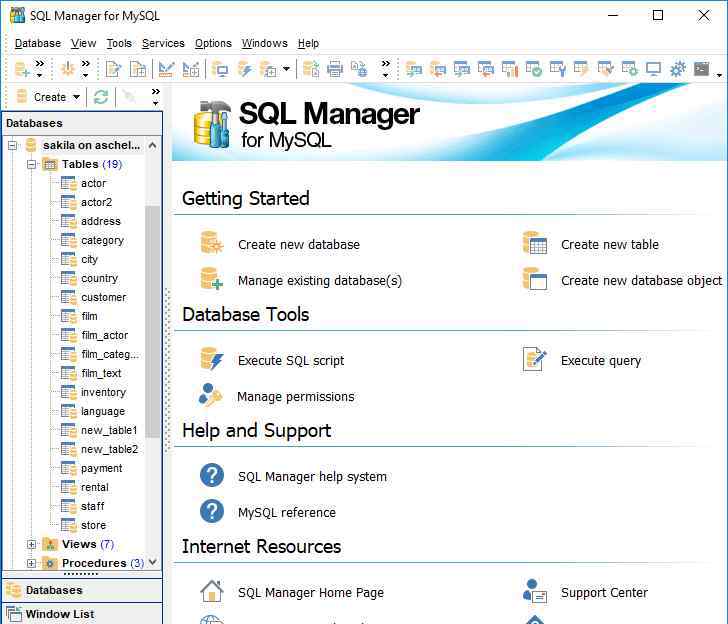This screenshot has width=728, height=624.
Task: Click the new query document-with-plus toolbar icon
Action: click(x=138, y=70)
